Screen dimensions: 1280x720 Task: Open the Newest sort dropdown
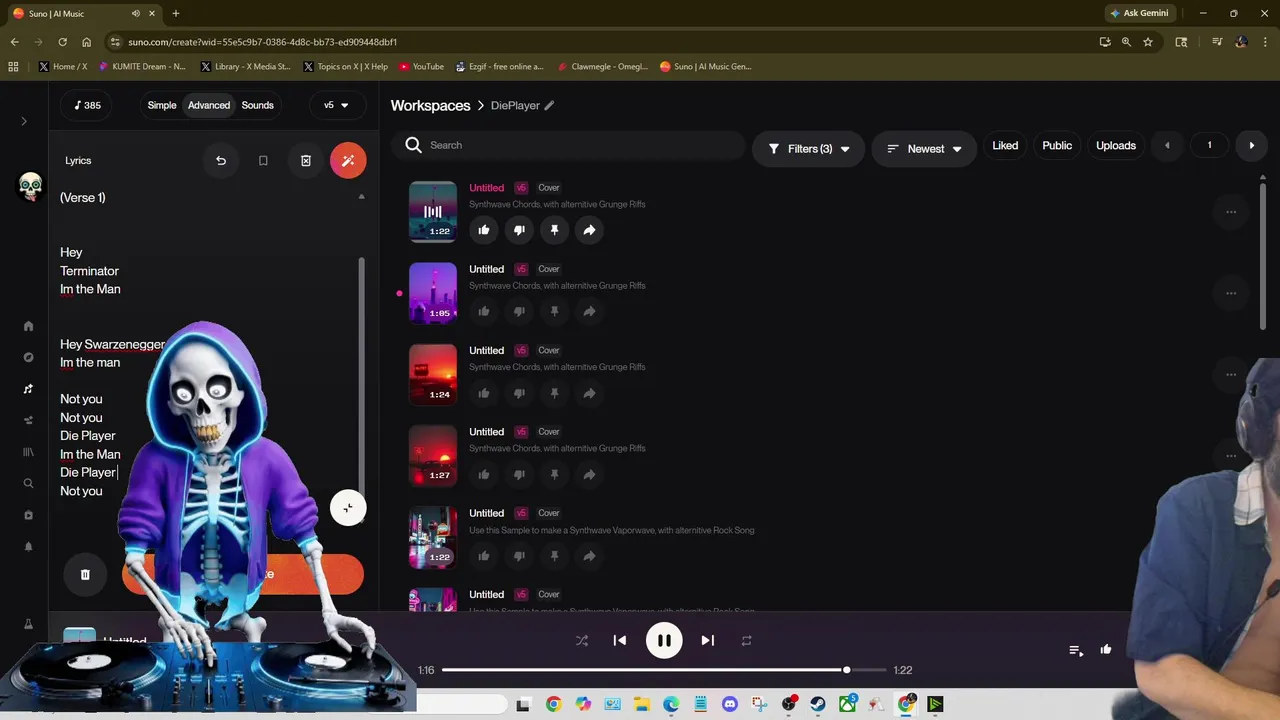(924, 149)
